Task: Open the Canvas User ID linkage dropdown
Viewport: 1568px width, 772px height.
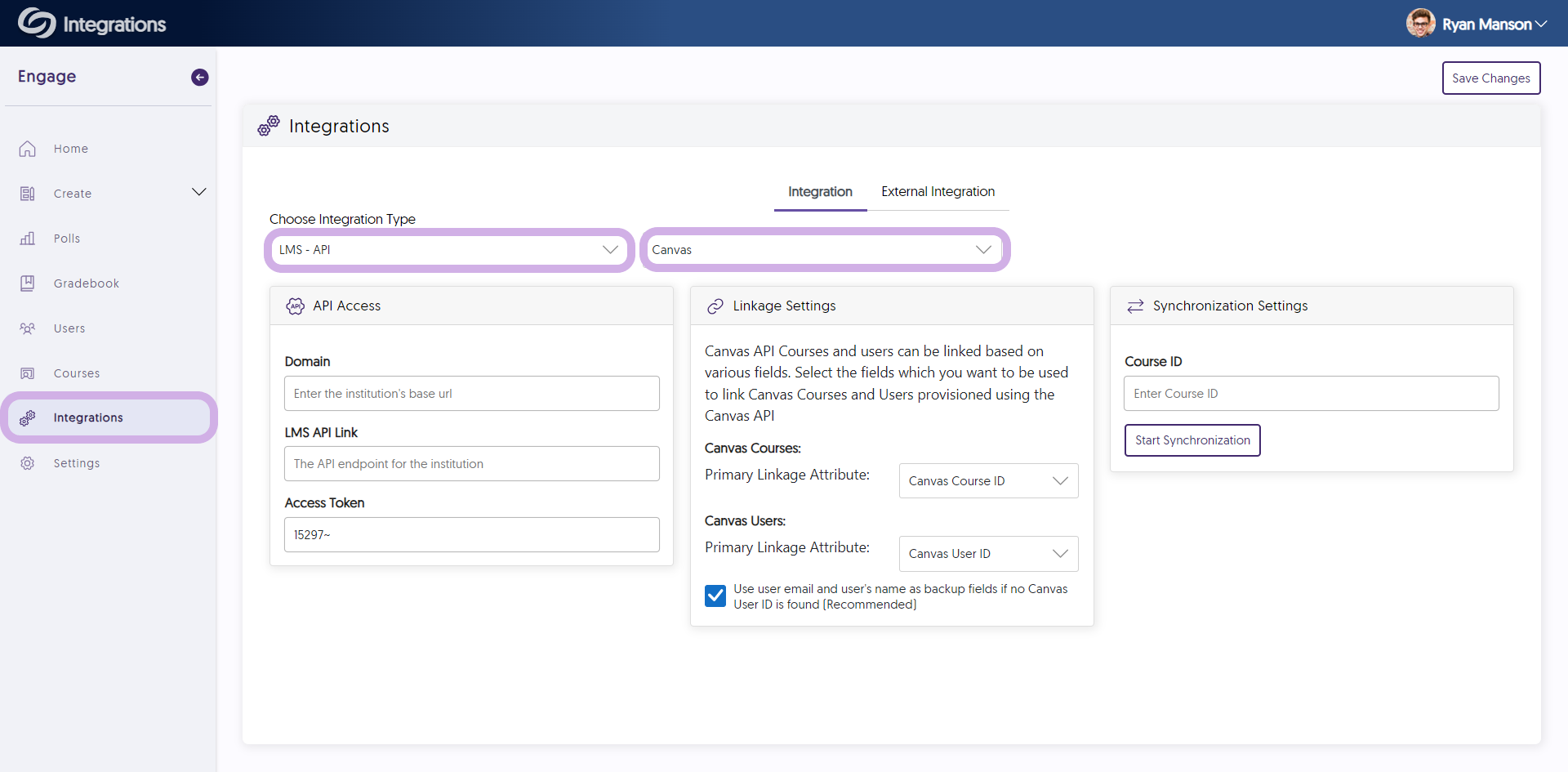Action: point(988,554)
